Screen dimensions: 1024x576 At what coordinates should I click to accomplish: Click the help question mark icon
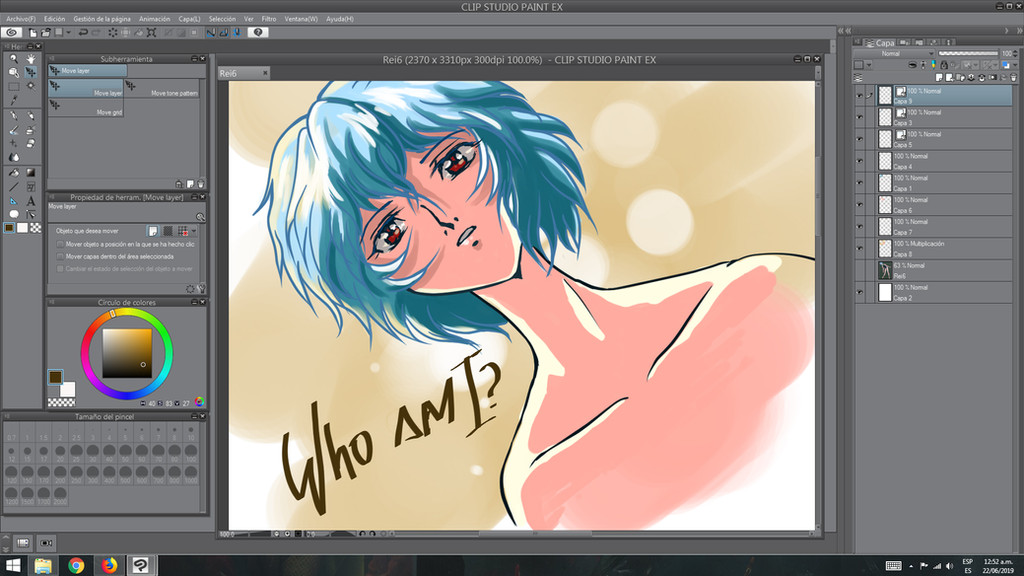[x=258, y=32]
